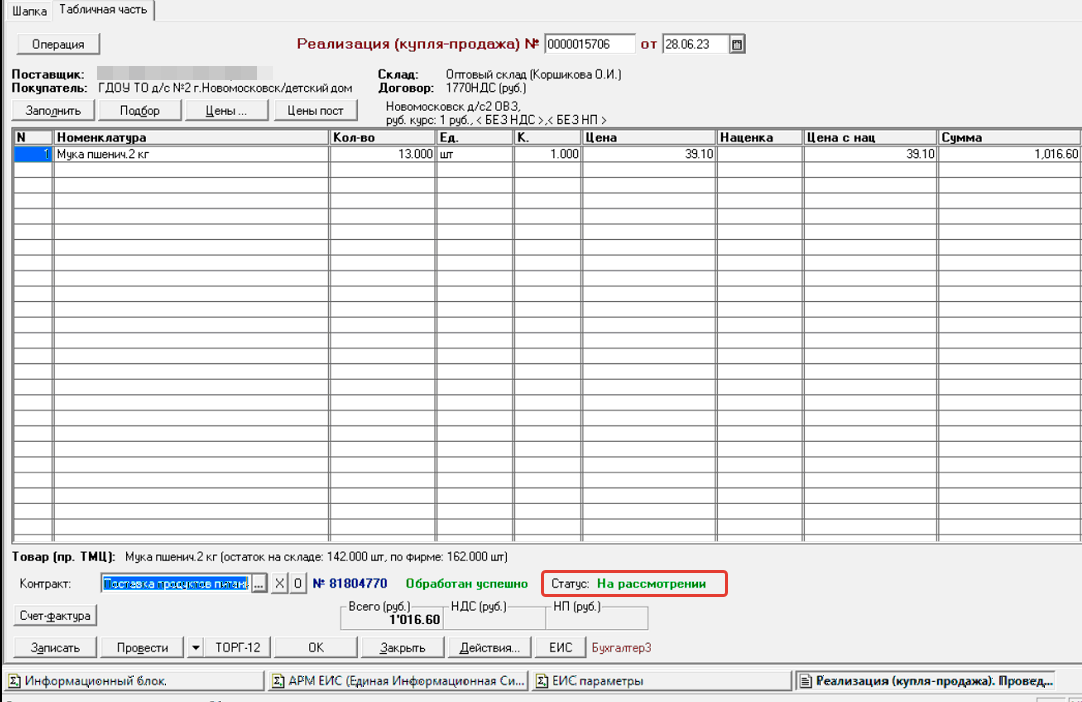Screen dimensions: 1082x702
Task: Select quantity cell 13.000
Action: click(382, 154)
